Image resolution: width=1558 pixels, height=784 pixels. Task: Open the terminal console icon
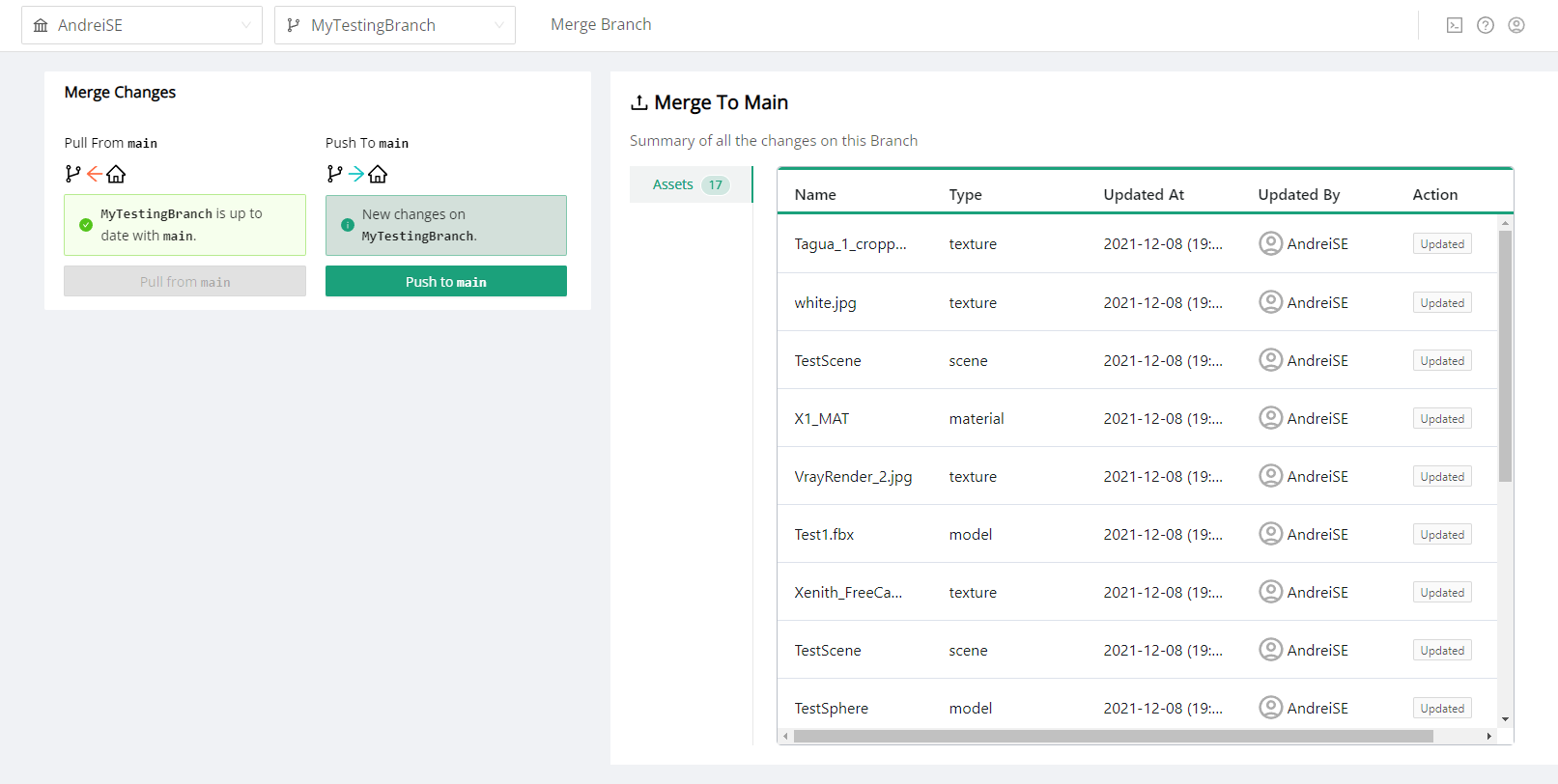click(1454, 25)
